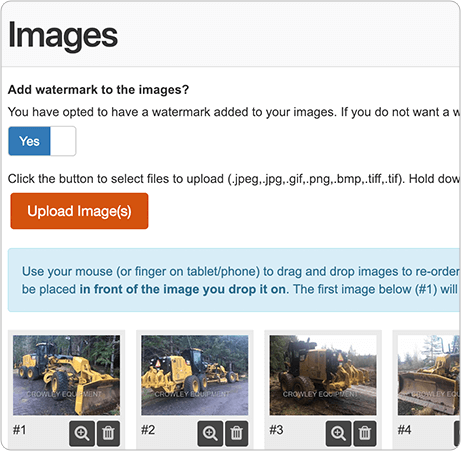Remove image #2 with trash icon
The width and height of the screenshot is (461, 451).
click(237, 433)
